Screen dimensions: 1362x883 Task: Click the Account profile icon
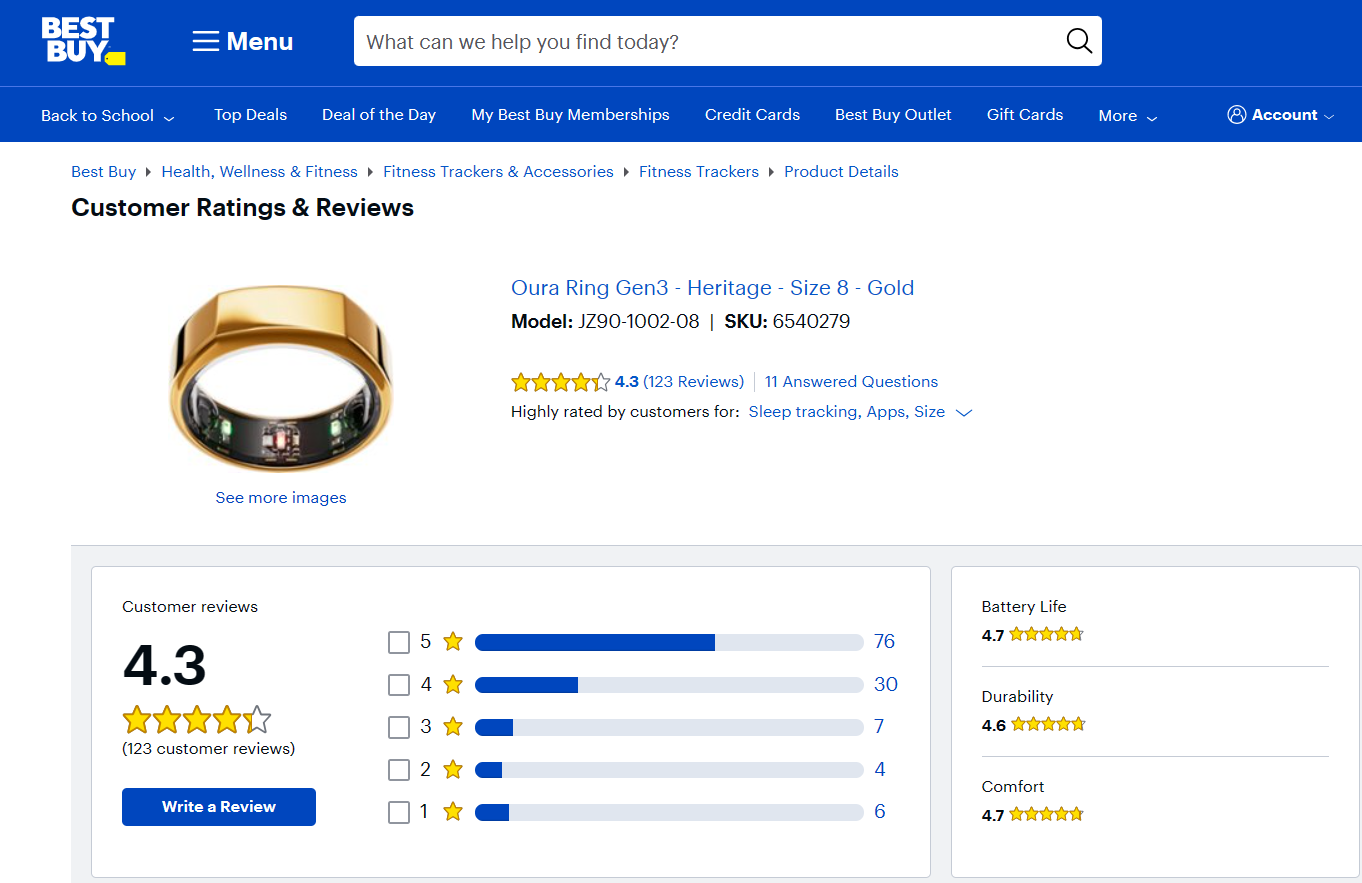pos(1237,114)
